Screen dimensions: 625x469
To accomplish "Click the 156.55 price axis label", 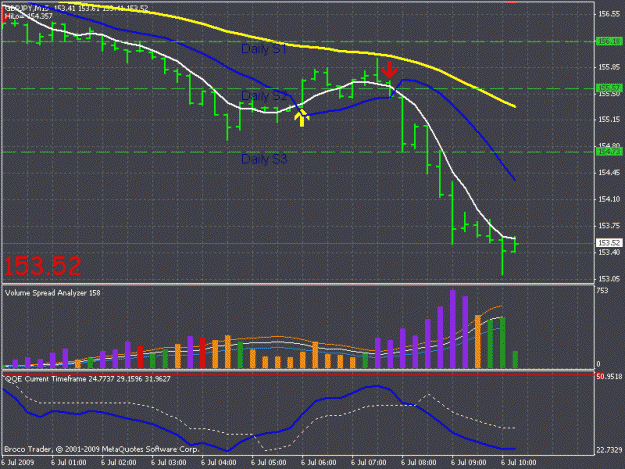I will [609, 14].
